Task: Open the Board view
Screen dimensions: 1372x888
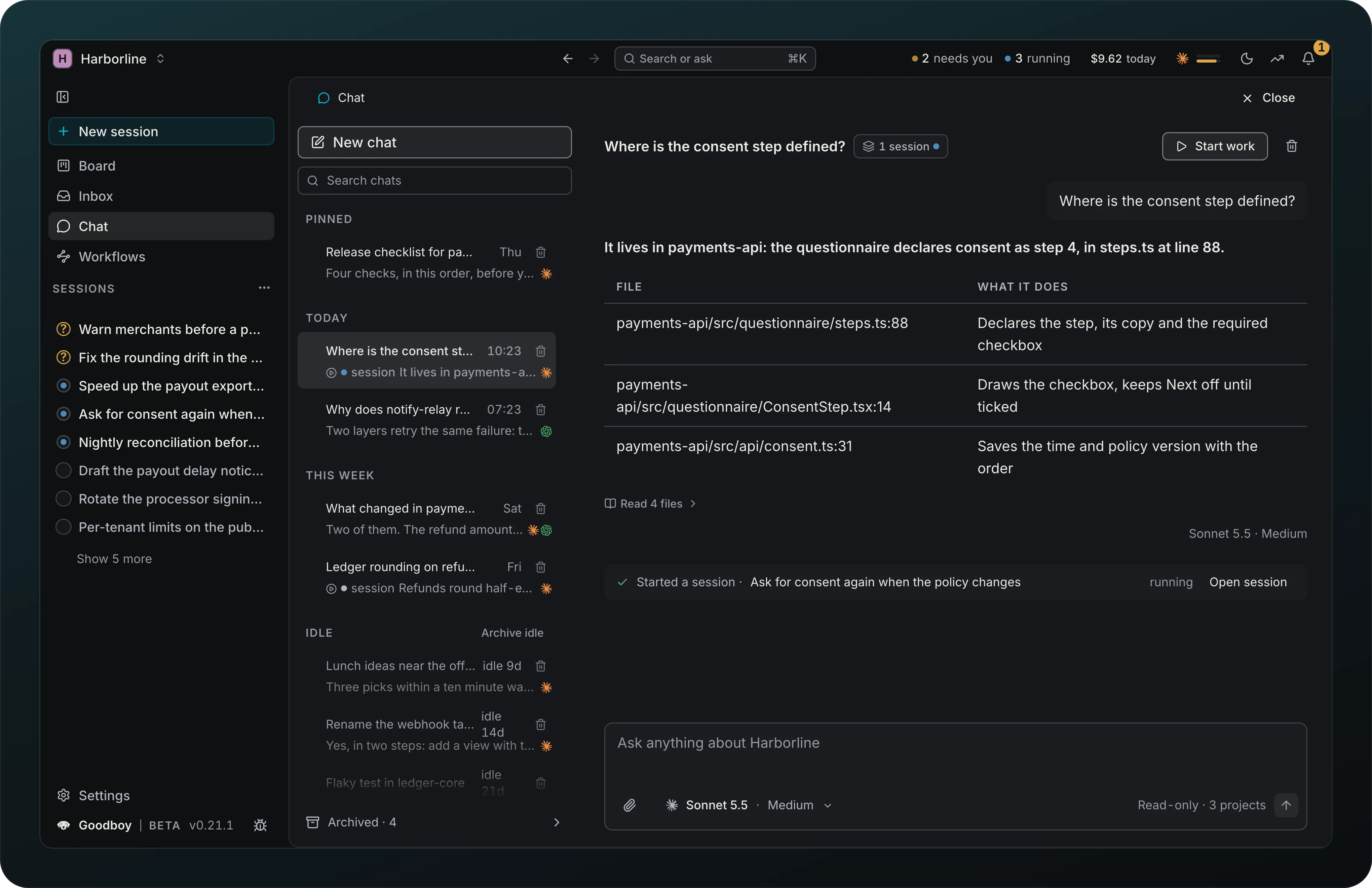Action: click(x=161, y=166)
